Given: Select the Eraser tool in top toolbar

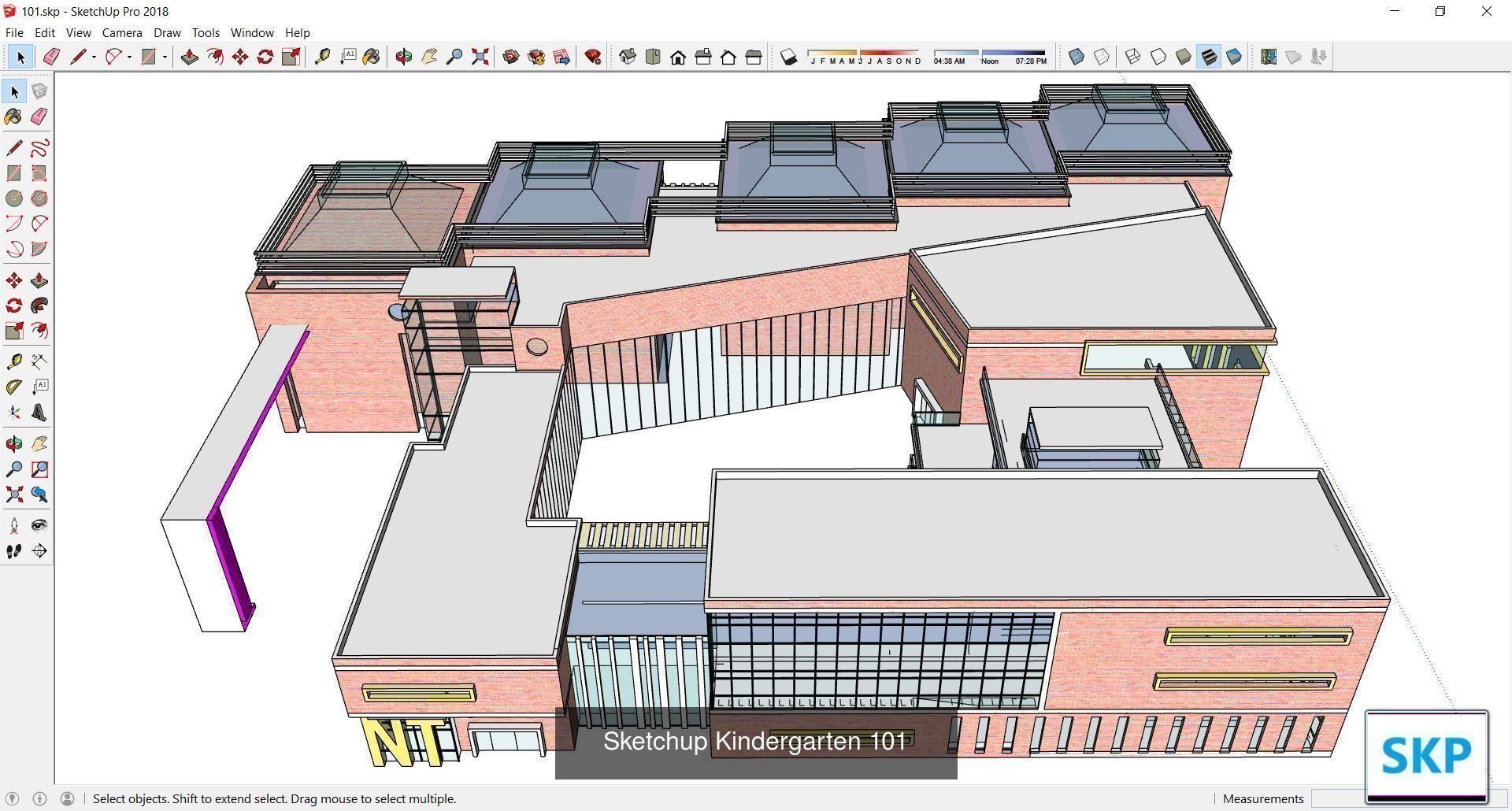Looking at the screenshot, I should click(x=51, y=57).
